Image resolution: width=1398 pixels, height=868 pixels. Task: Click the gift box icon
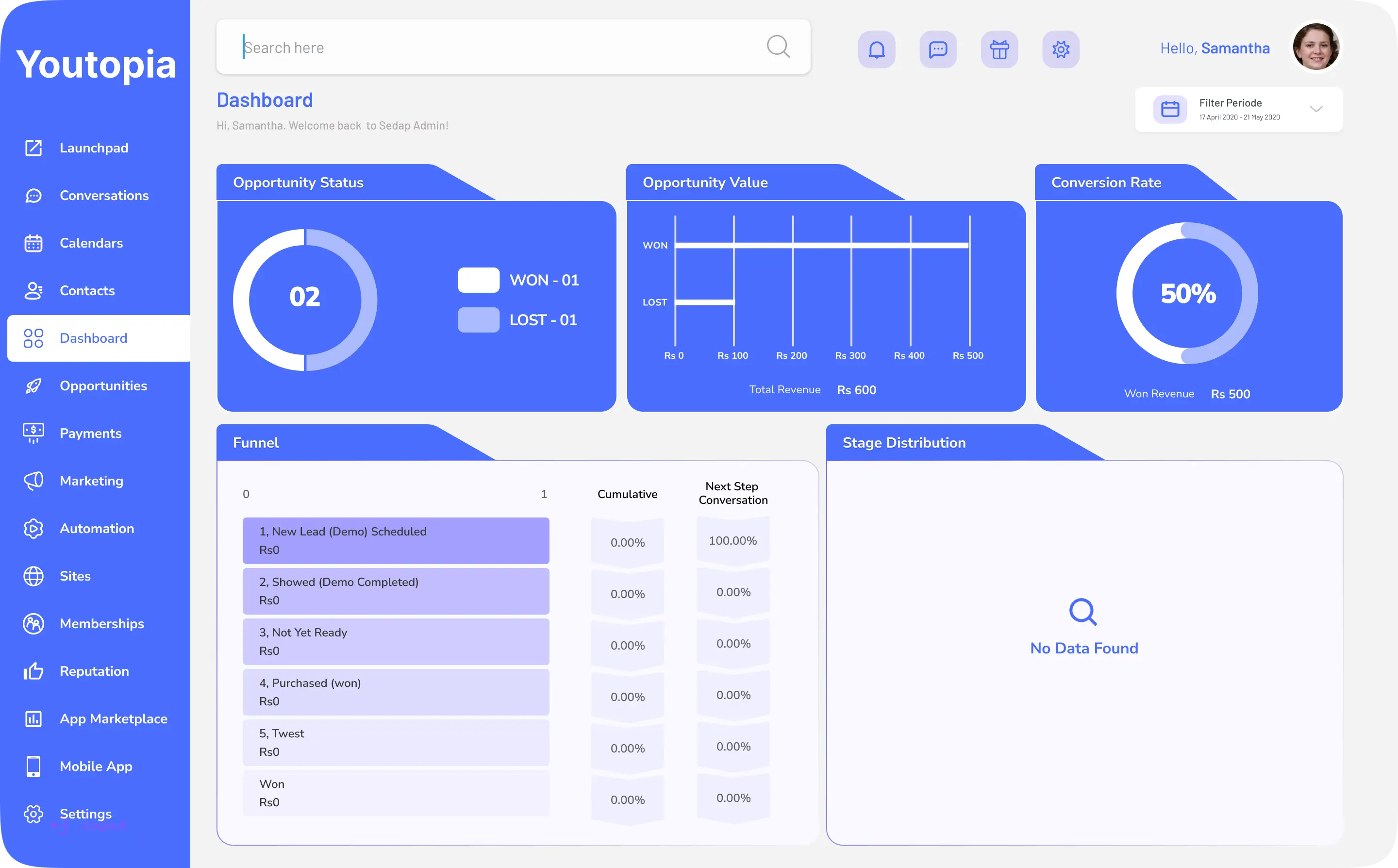point(999,50)
